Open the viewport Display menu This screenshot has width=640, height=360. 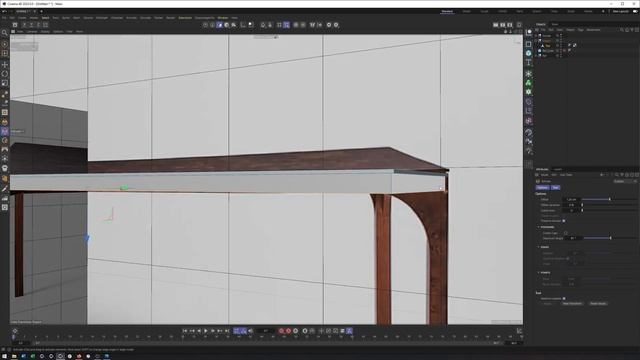click(x=45, y=31)
